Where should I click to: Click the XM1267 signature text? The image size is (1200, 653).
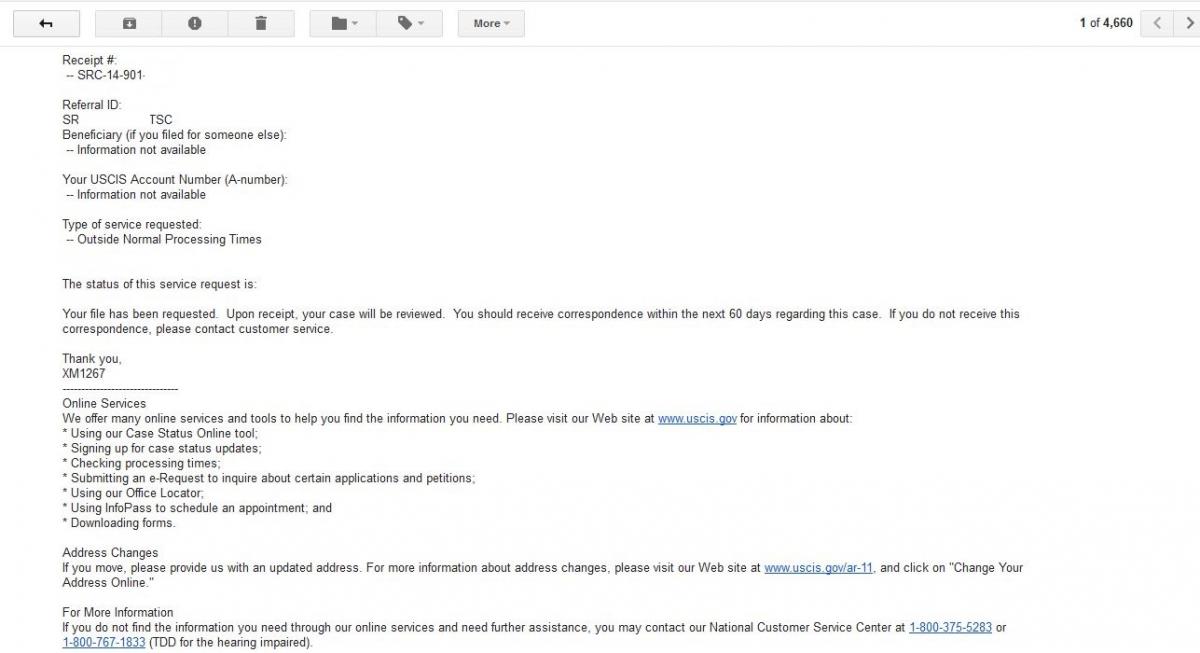(84, 374)
